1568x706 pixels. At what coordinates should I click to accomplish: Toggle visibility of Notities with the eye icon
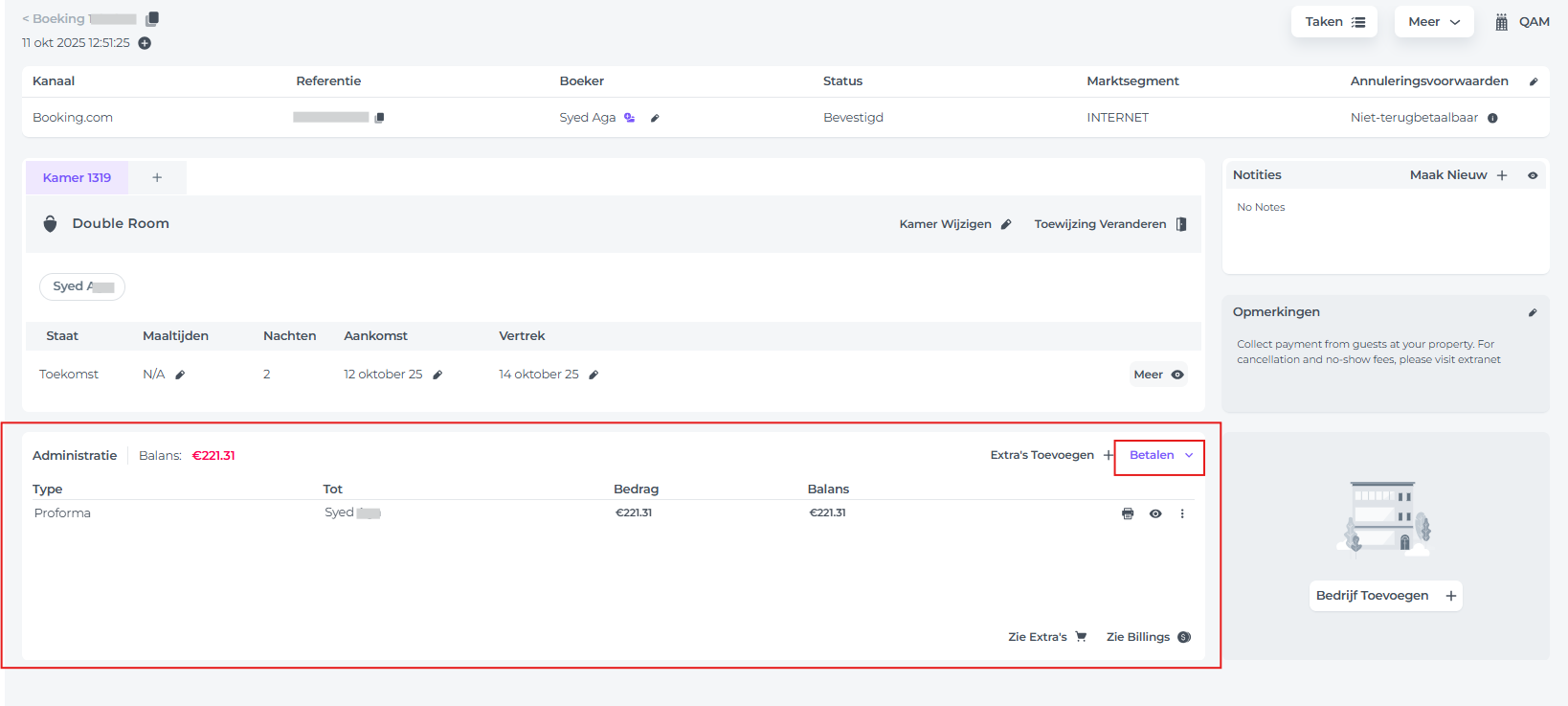1533,175
